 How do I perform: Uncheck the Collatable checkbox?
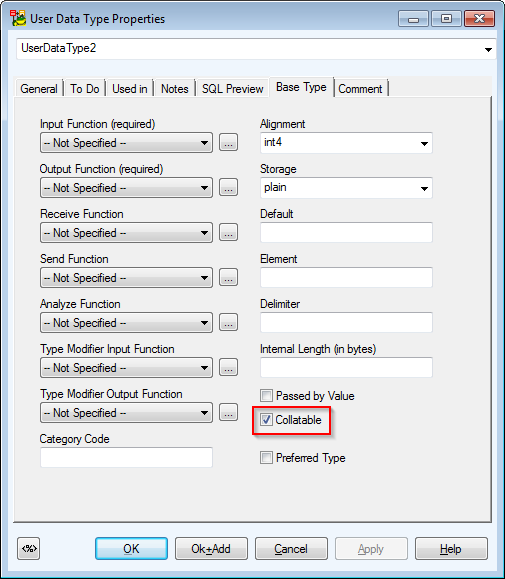(x=266, y=419)
